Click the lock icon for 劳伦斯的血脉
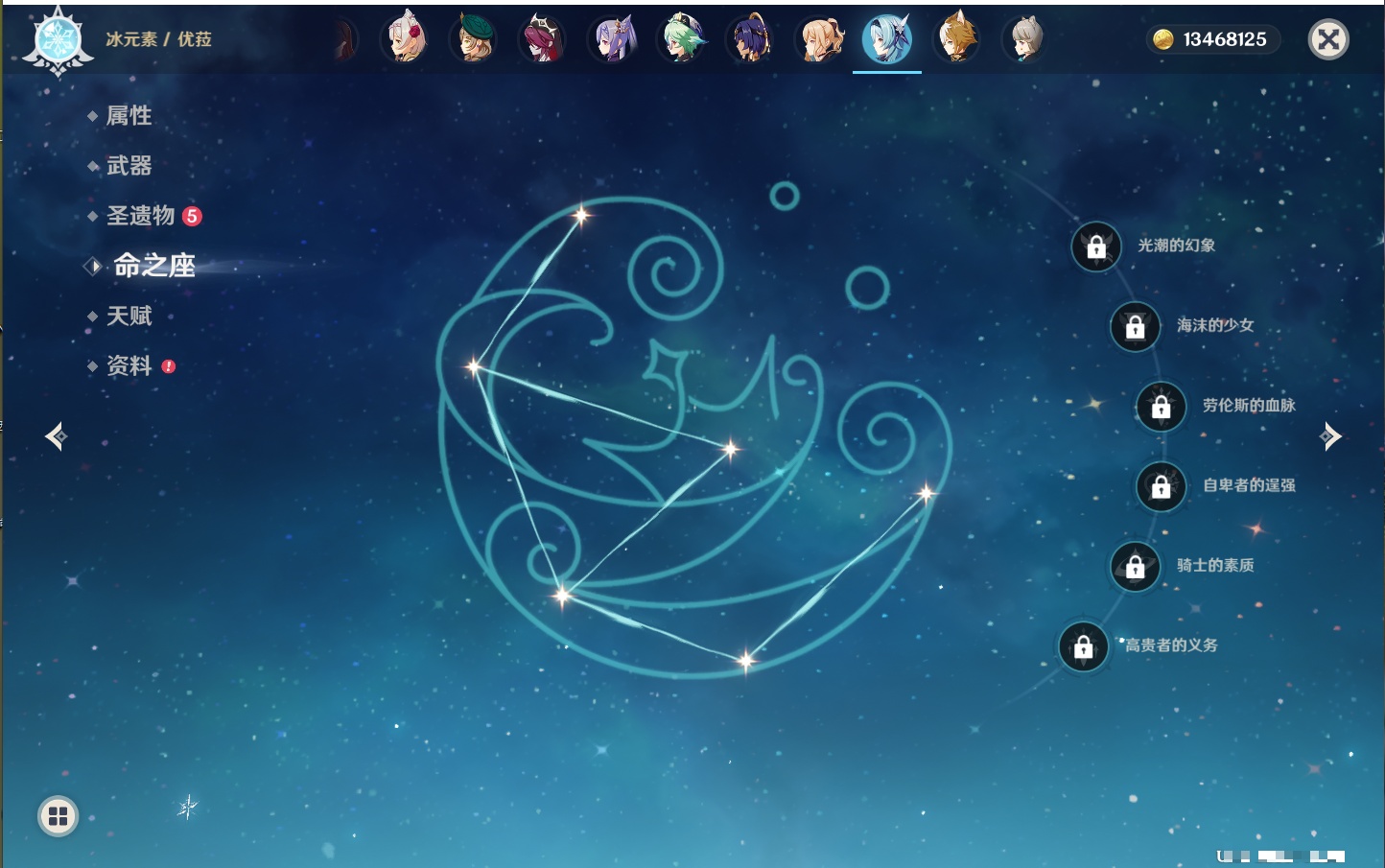The image size is (1385, 868). click(1161, 407)
